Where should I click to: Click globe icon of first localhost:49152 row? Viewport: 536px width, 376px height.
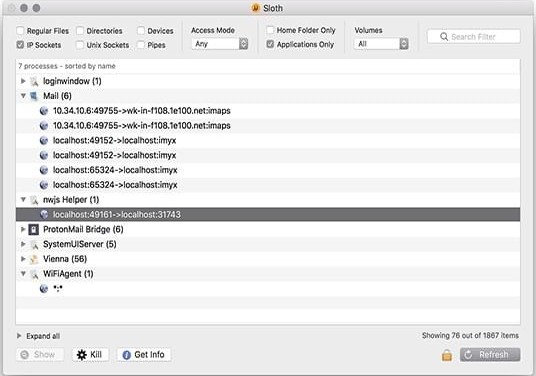pos(44,140)
